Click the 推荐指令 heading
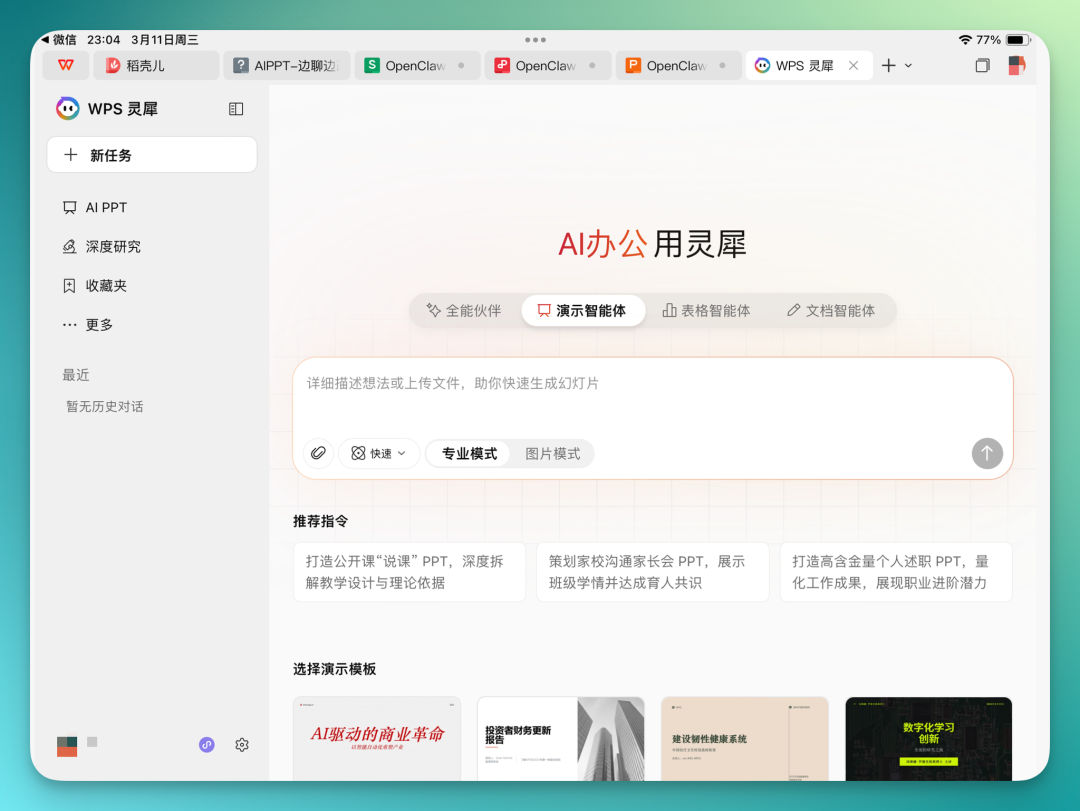Image resolution: width=1080 pixels, height=811 pixels. [x=320, y=521]
